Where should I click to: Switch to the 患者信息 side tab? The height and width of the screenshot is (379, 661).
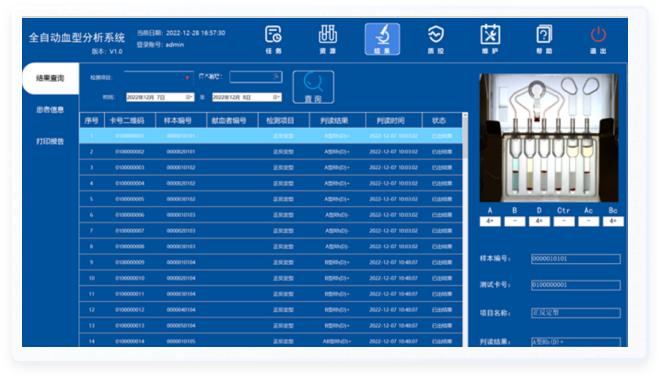50,110
